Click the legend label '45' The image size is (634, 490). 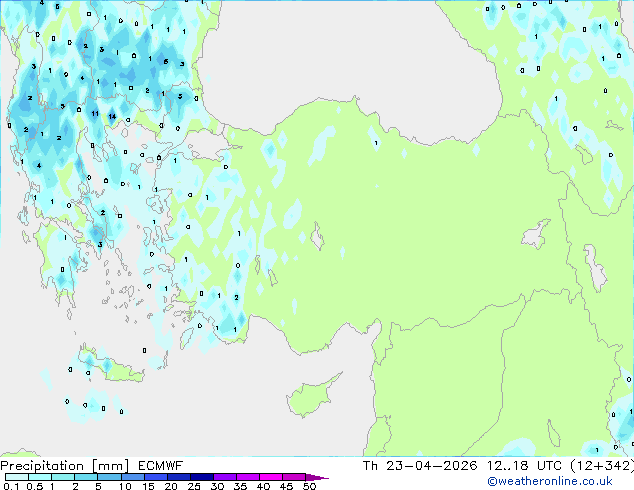286,486
